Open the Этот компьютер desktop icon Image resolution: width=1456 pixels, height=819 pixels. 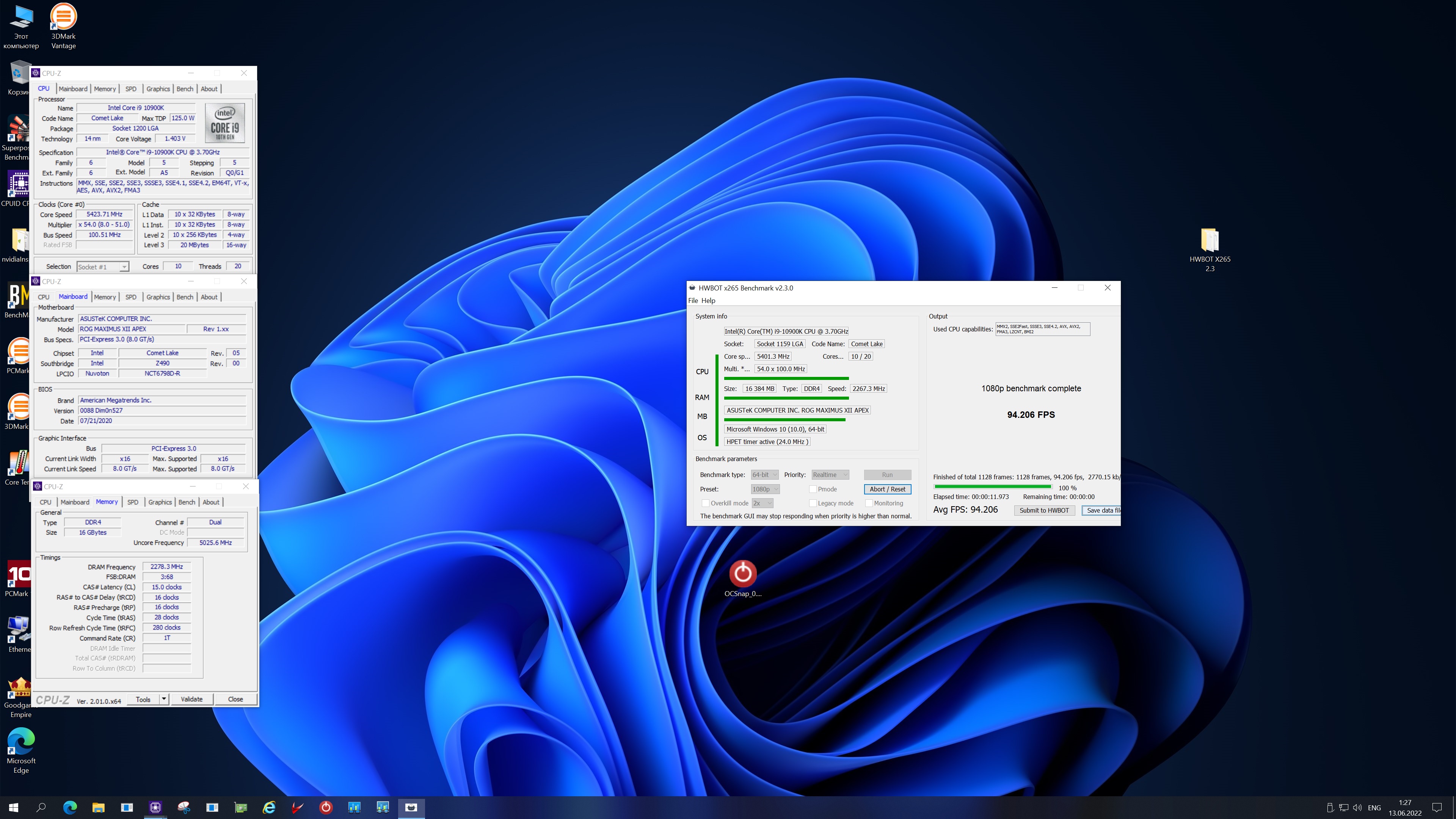pos(21,26)
